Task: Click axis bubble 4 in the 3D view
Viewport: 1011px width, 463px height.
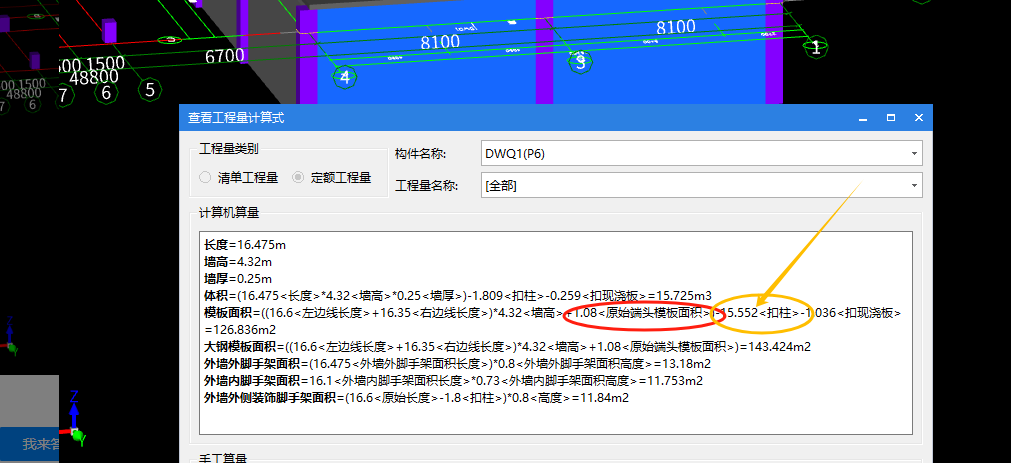Action: point(344,77)
